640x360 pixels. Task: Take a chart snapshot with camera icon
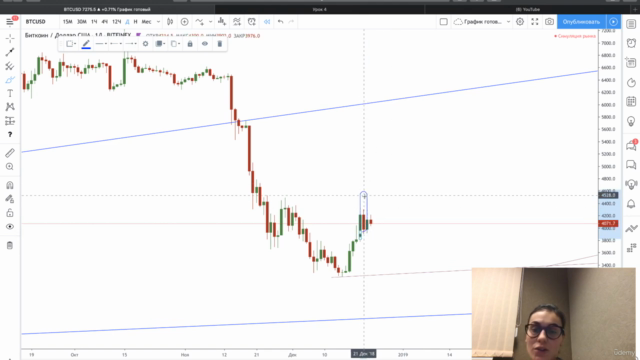click(x=549, y=22)
